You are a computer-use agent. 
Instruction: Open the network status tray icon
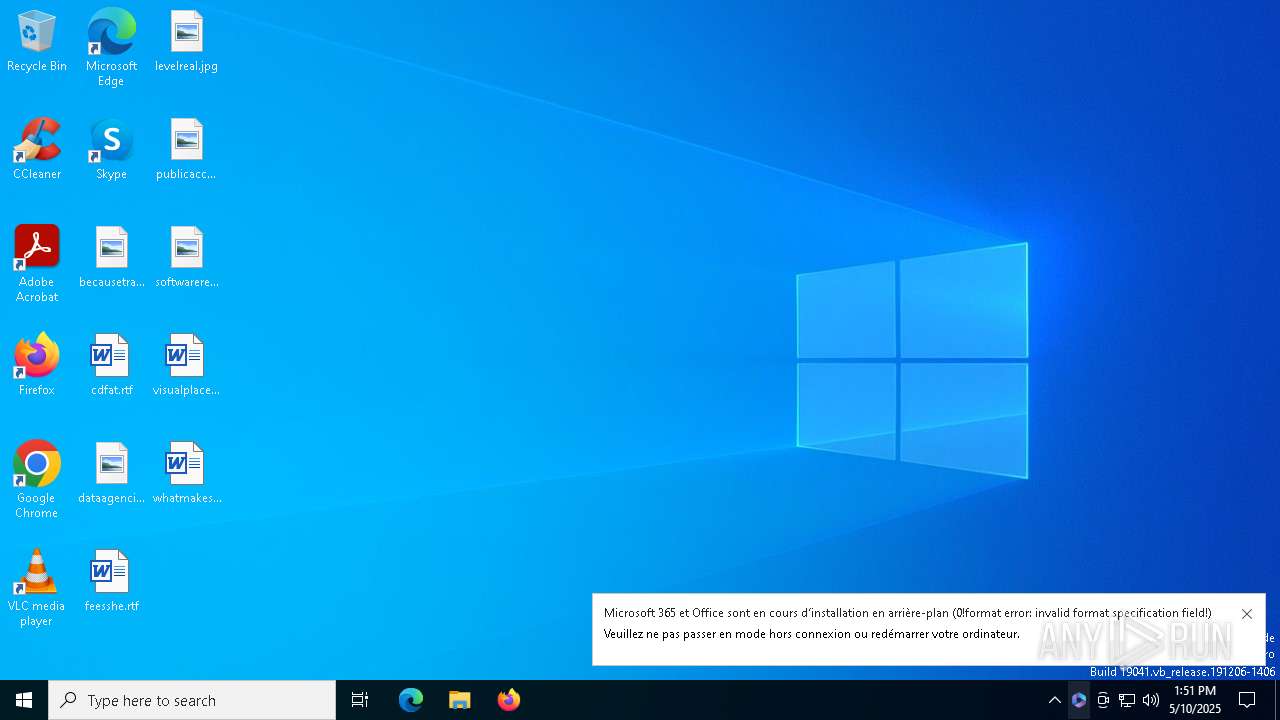[x=1127, y=700]
